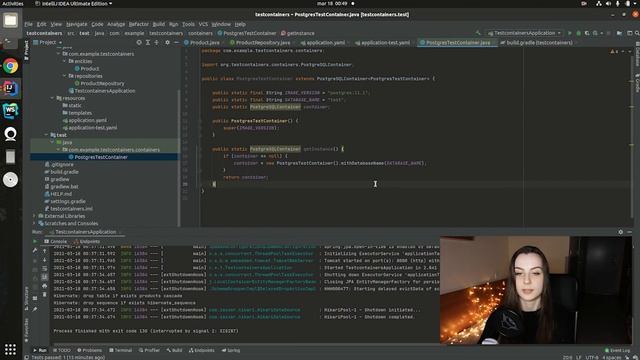This screenshot has height=360, width=640.
Task: Open the Refactor menu
Action: (x=139, y=24)
